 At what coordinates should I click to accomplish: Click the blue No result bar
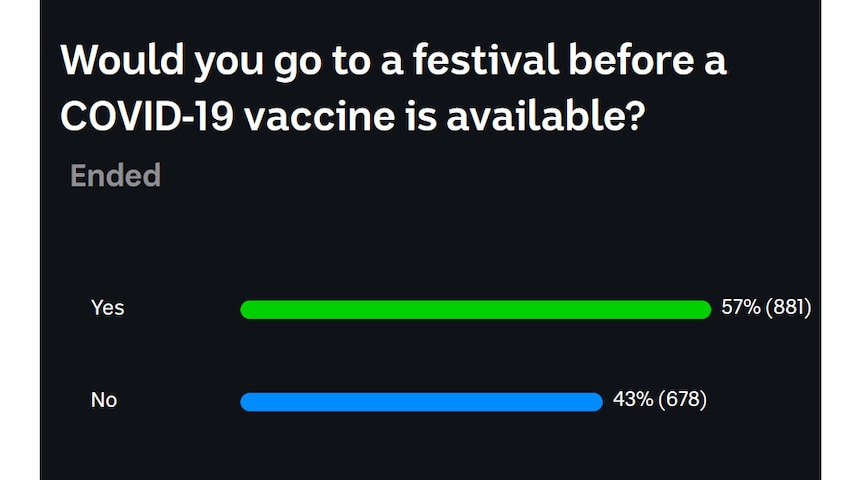[422, 402]
